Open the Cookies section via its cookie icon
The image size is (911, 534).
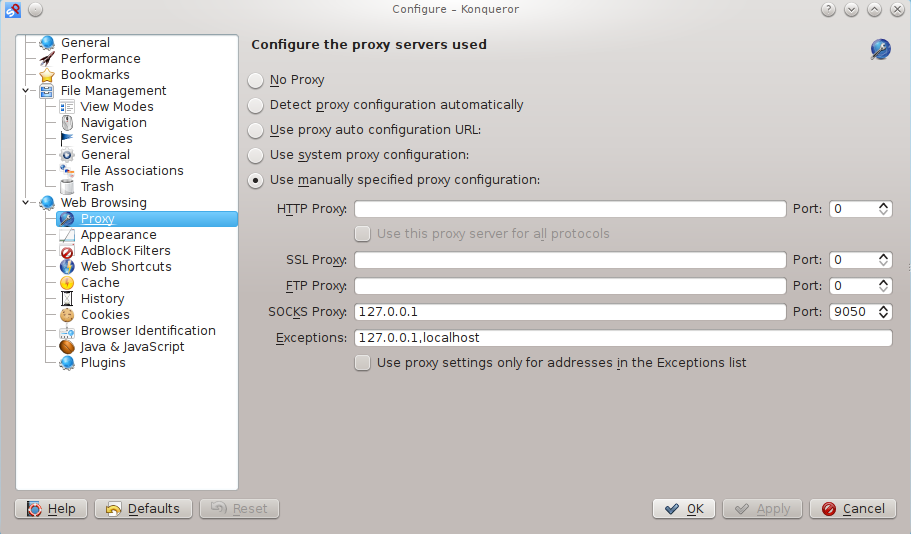[x=67, y=315]
